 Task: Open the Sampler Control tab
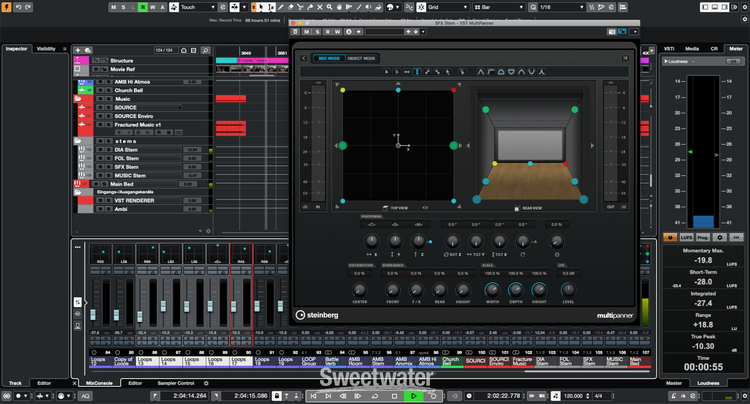tap(176, 383)
